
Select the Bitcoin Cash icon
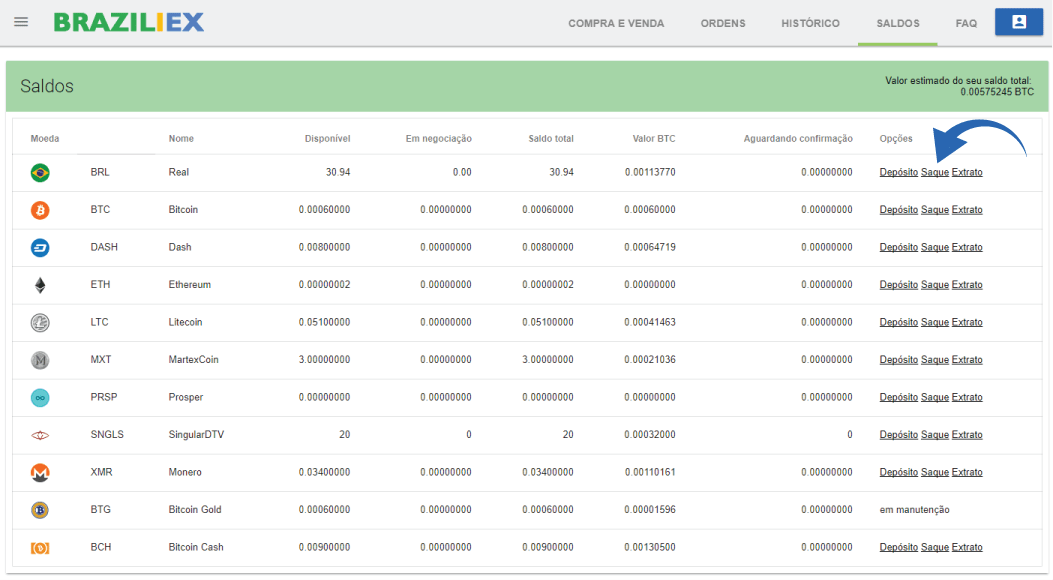click(x=40, y=548)
